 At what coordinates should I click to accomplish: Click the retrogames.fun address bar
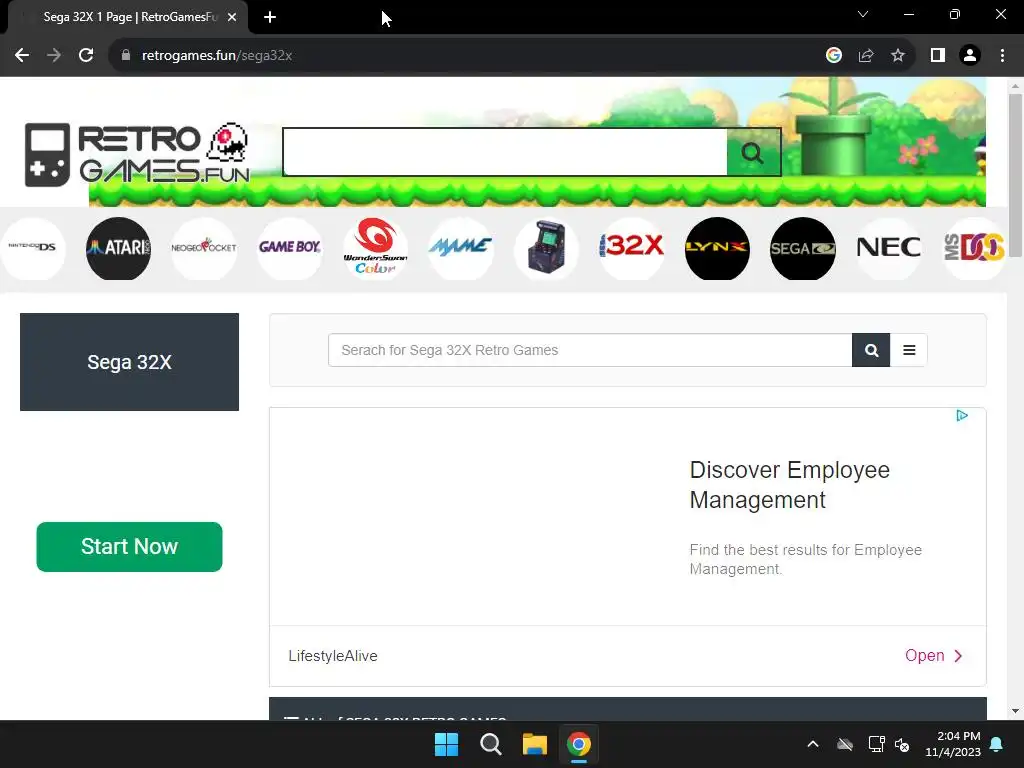coord(470,55)
